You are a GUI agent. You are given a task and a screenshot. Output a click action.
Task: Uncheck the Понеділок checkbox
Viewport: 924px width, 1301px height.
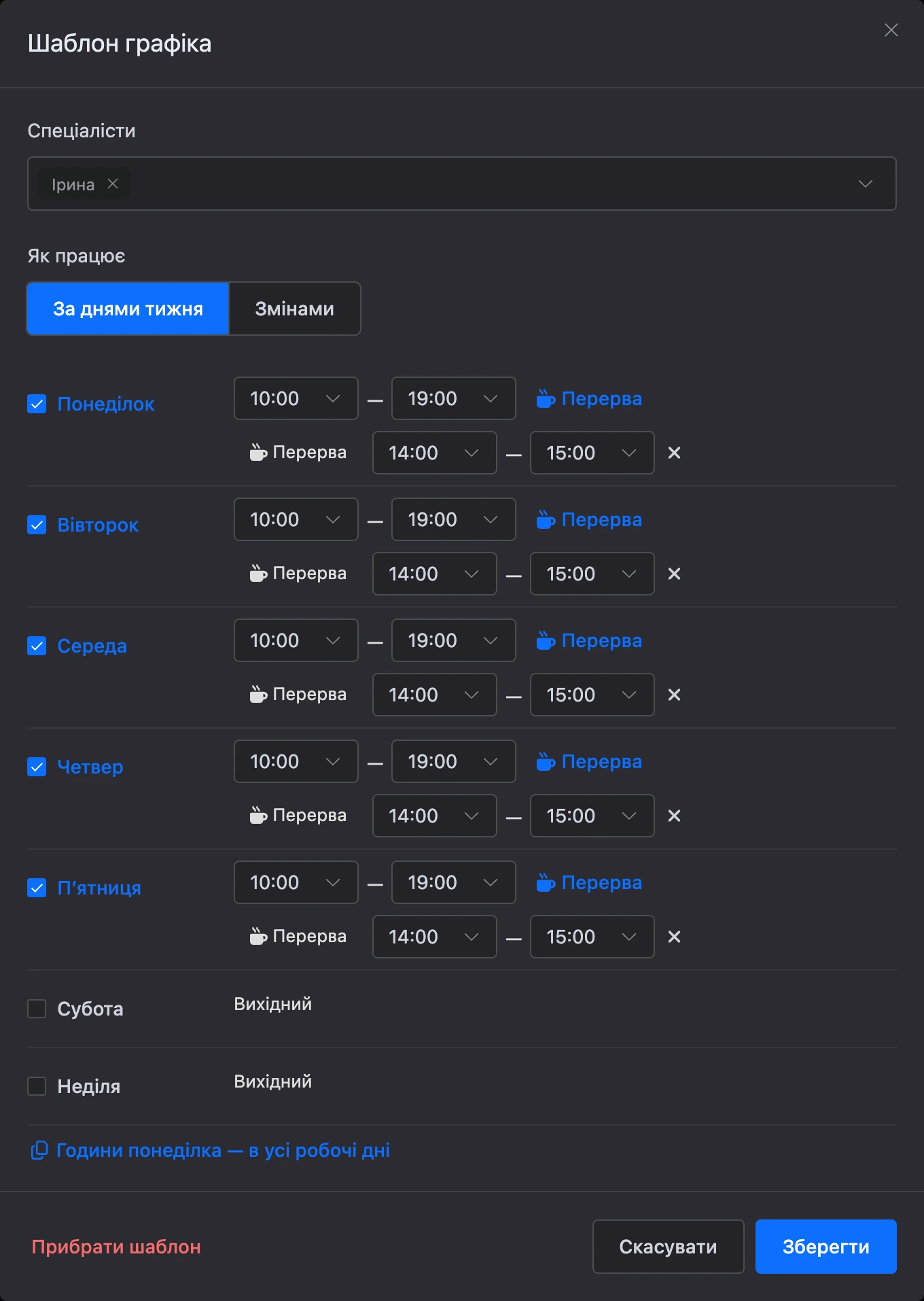tap(37, 404)
